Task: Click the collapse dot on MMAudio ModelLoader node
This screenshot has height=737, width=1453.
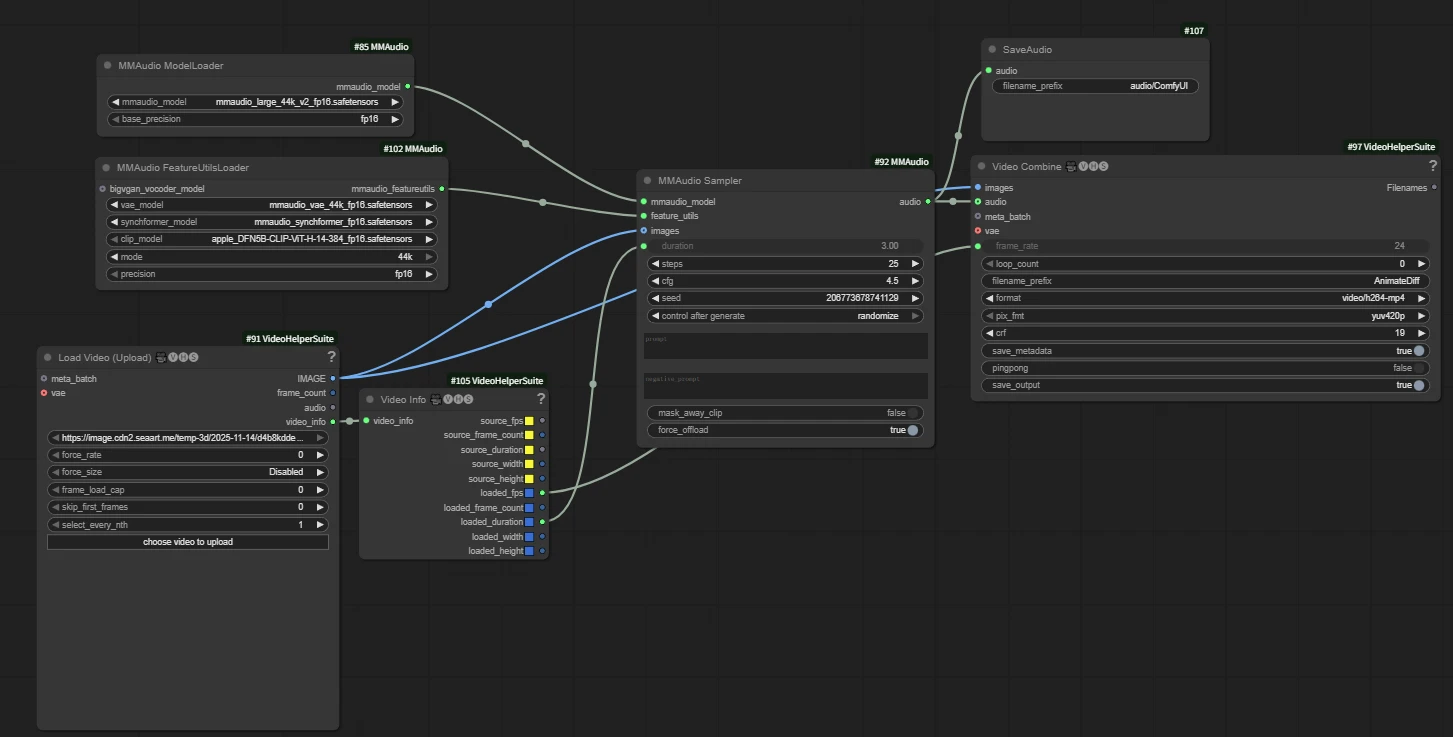Action: point(107,66)
